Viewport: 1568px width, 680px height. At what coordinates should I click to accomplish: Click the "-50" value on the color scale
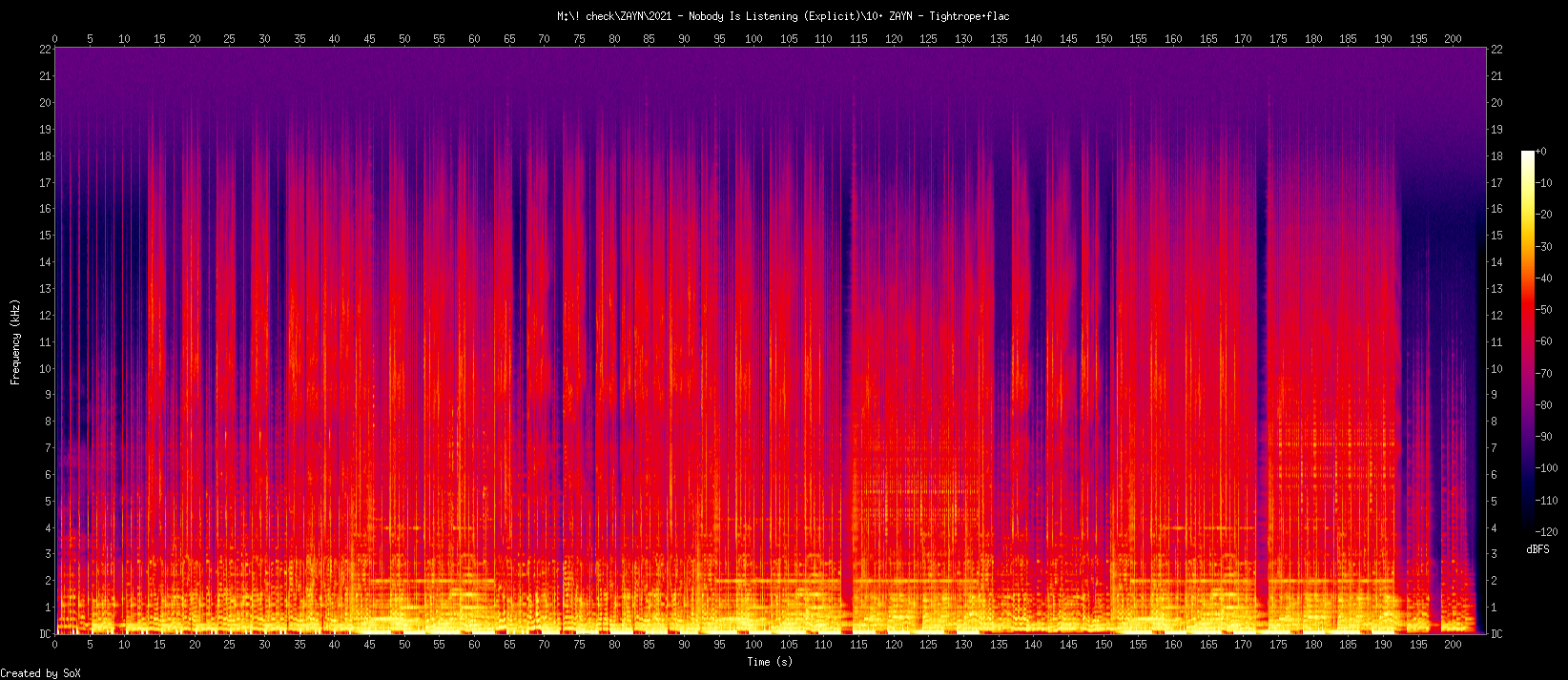click(x=1543, y=310)
